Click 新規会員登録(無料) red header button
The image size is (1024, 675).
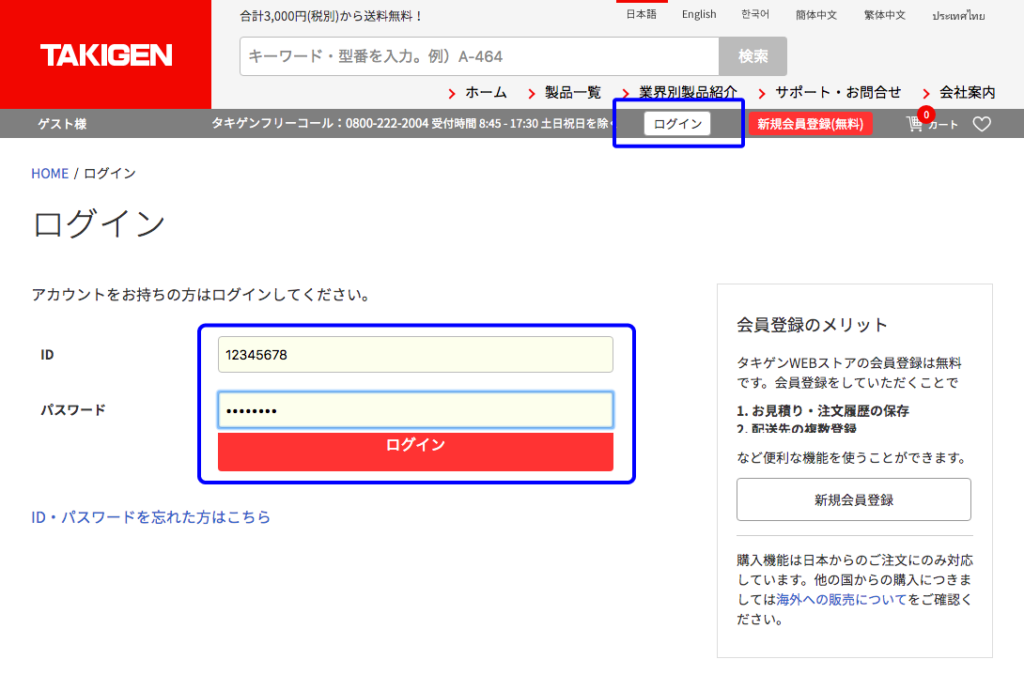[810, 124]
